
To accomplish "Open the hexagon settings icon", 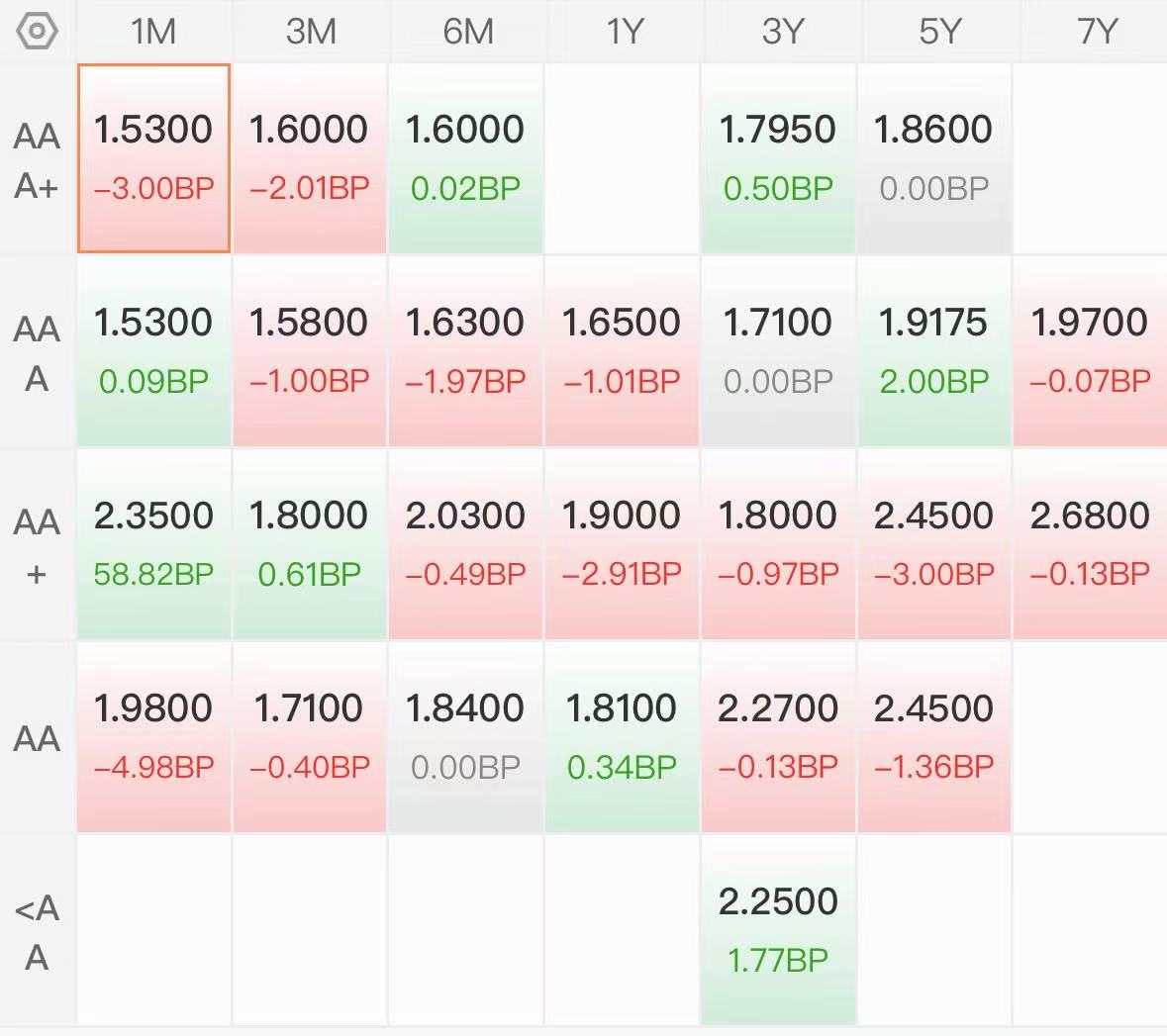I will (x=37, y=32).
